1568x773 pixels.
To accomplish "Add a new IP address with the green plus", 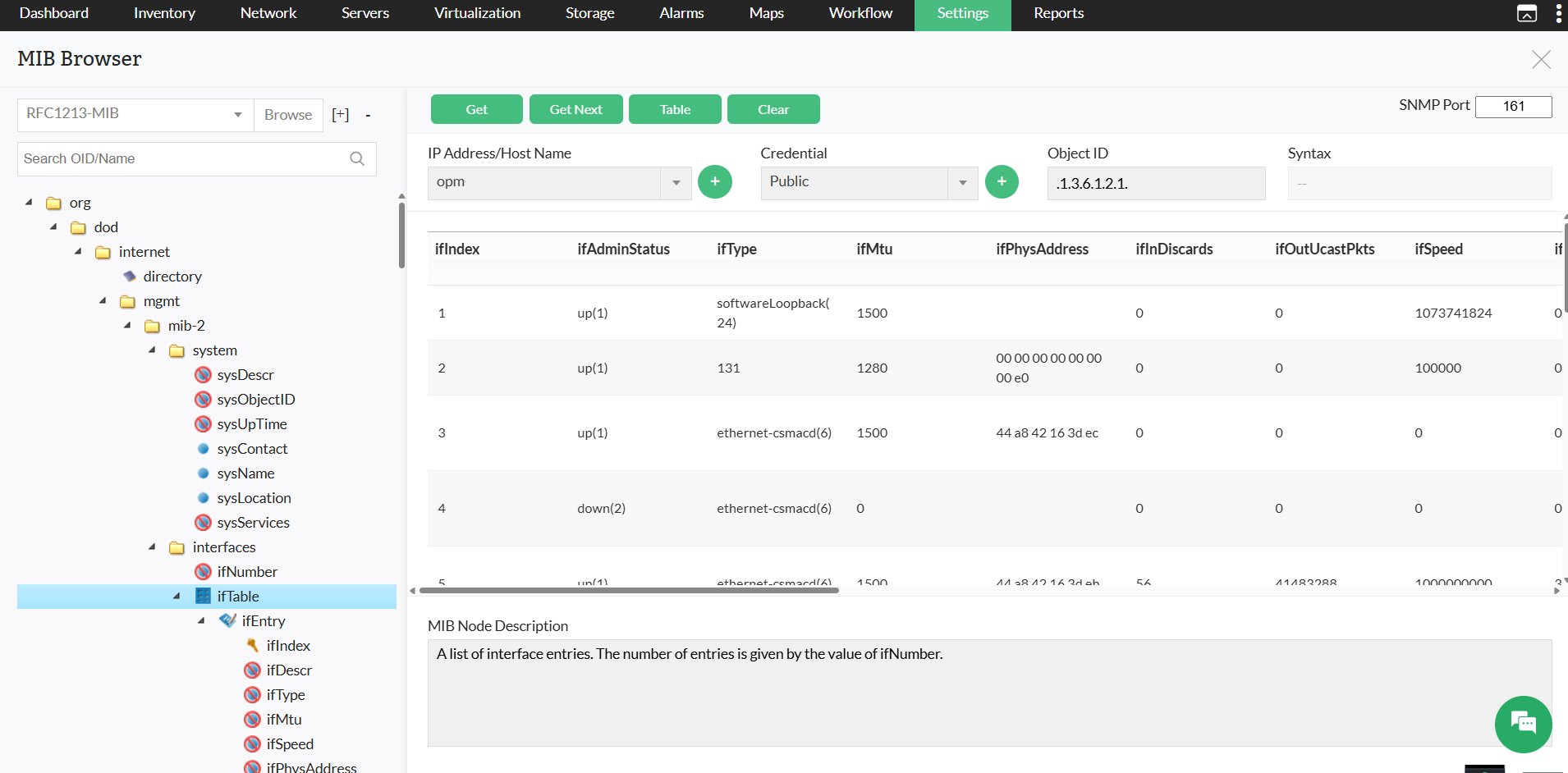I will [x=714, y=181].
